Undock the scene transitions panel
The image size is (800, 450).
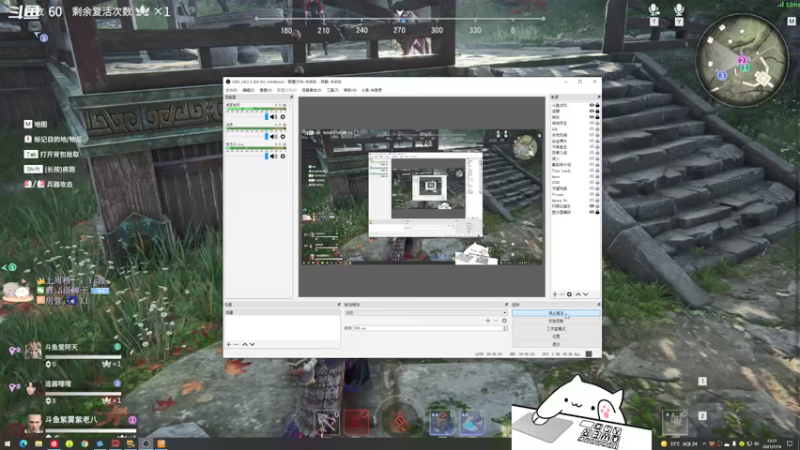point(506,305)
